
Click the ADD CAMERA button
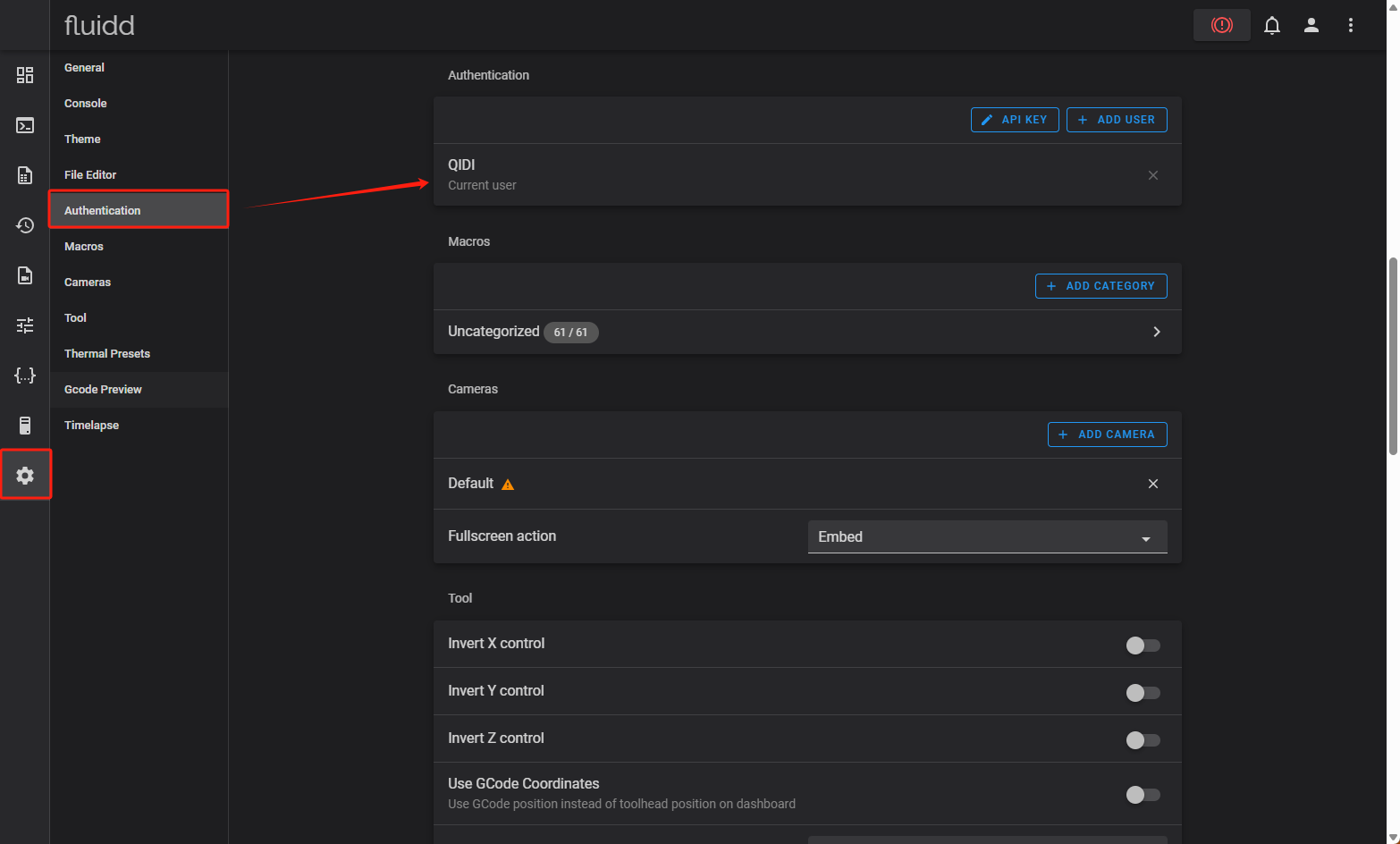click(x=1107, y=435)
